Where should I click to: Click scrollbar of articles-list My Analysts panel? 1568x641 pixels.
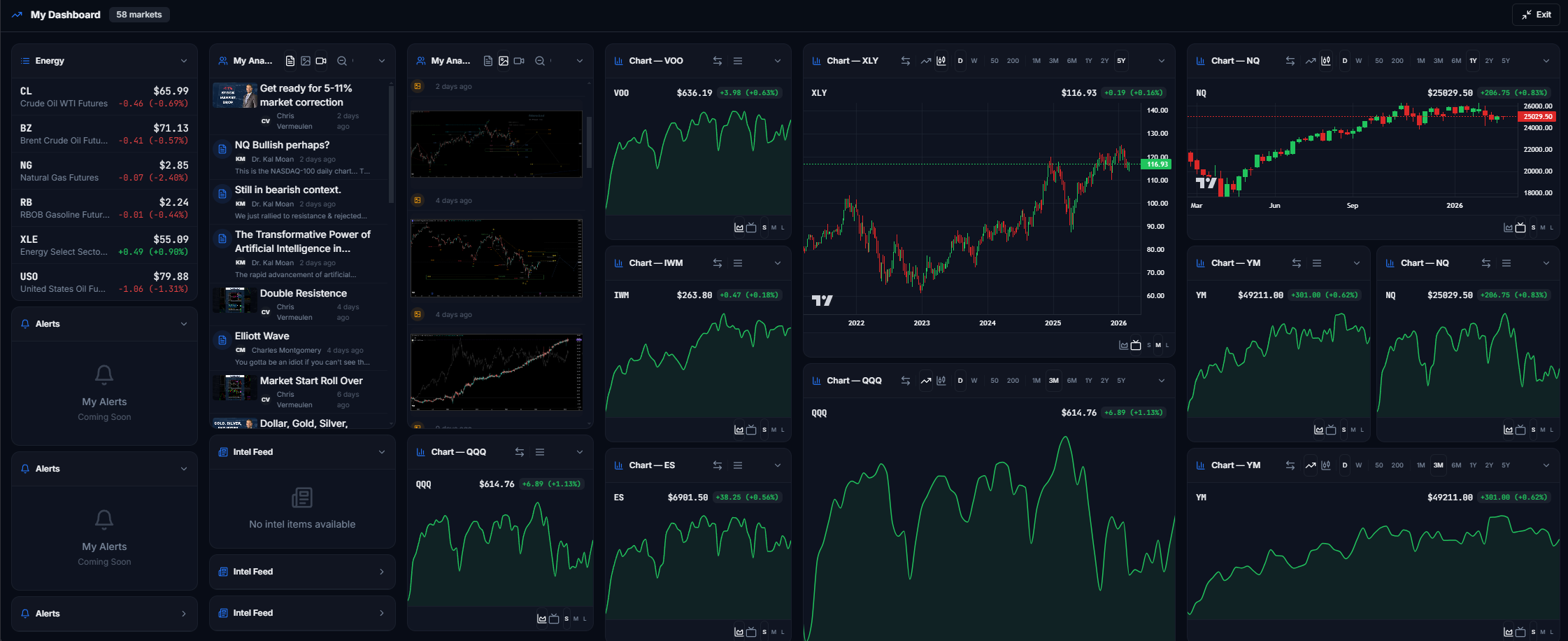391,143
